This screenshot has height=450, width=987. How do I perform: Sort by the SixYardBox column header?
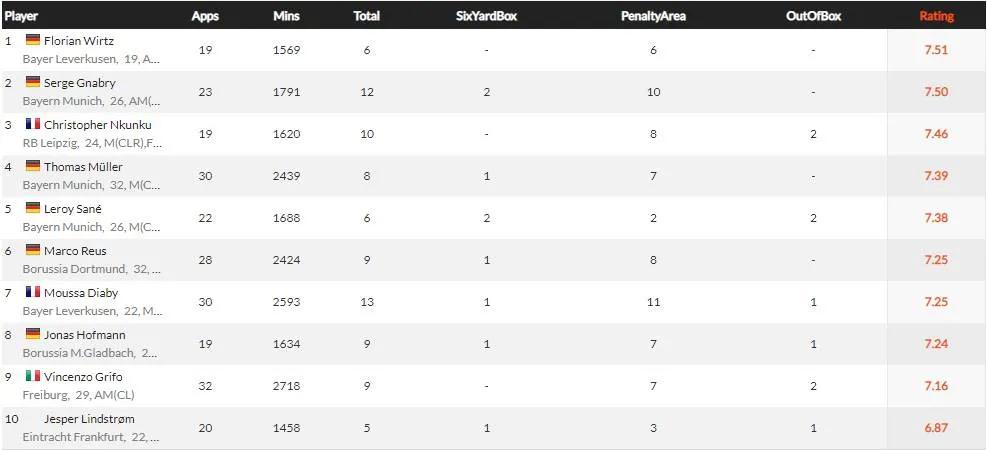coord(486,16)
